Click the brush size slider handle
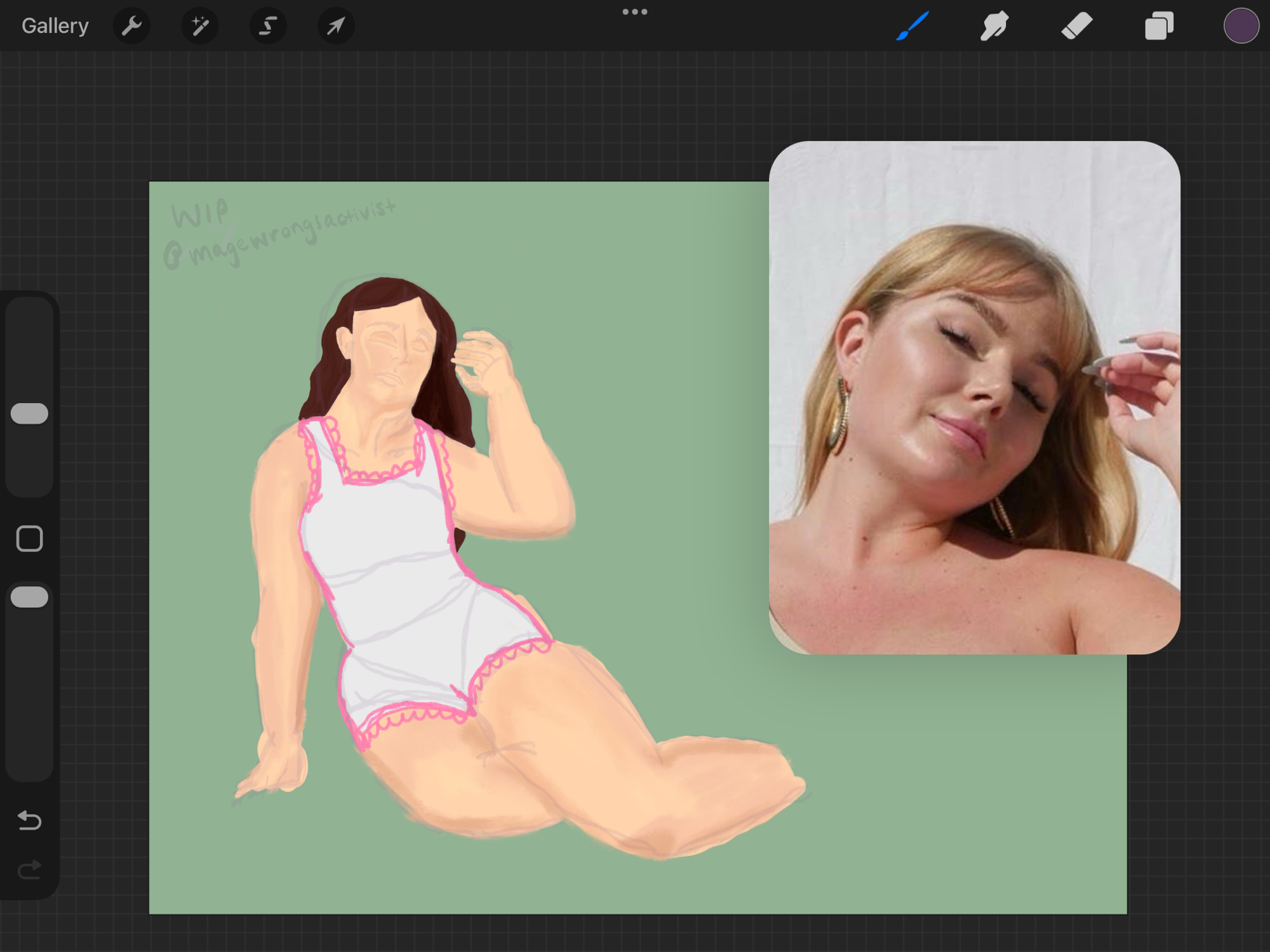 [x=29, y=414]
